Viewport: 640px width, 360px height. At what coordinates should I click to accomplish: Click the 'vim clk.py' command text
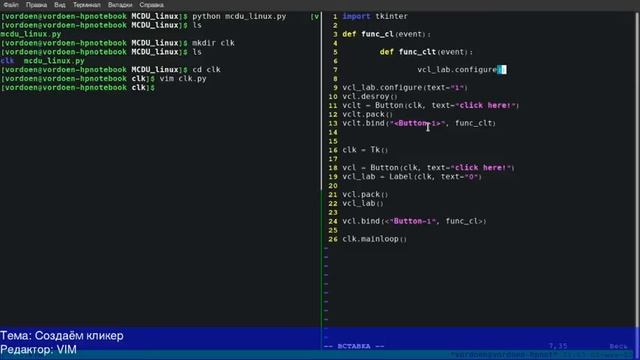pyautogui.click(x=183, y=78)
